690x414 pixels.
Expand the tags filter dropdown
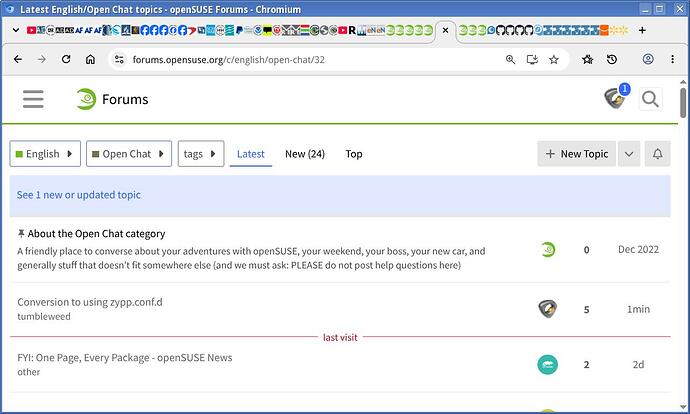201,154
